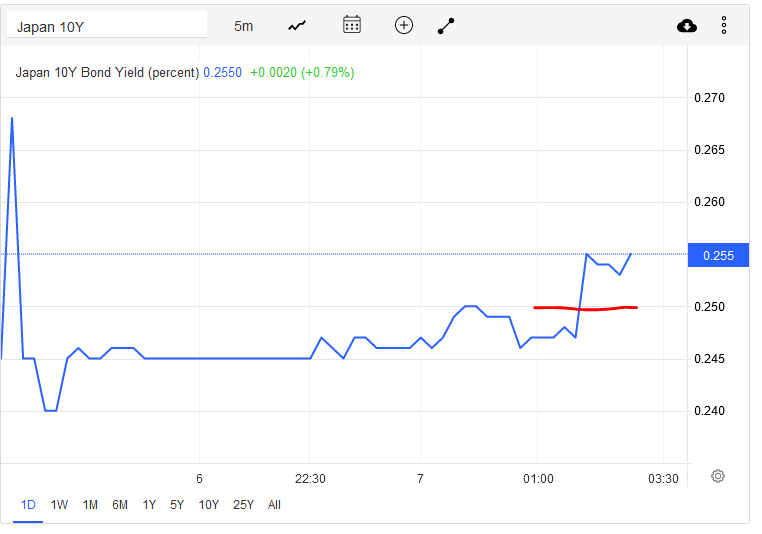This screenshot has height=534, width=762.
Task: Switch to the 1M time range
Action: pyautogui.click(x=90, y=505)
